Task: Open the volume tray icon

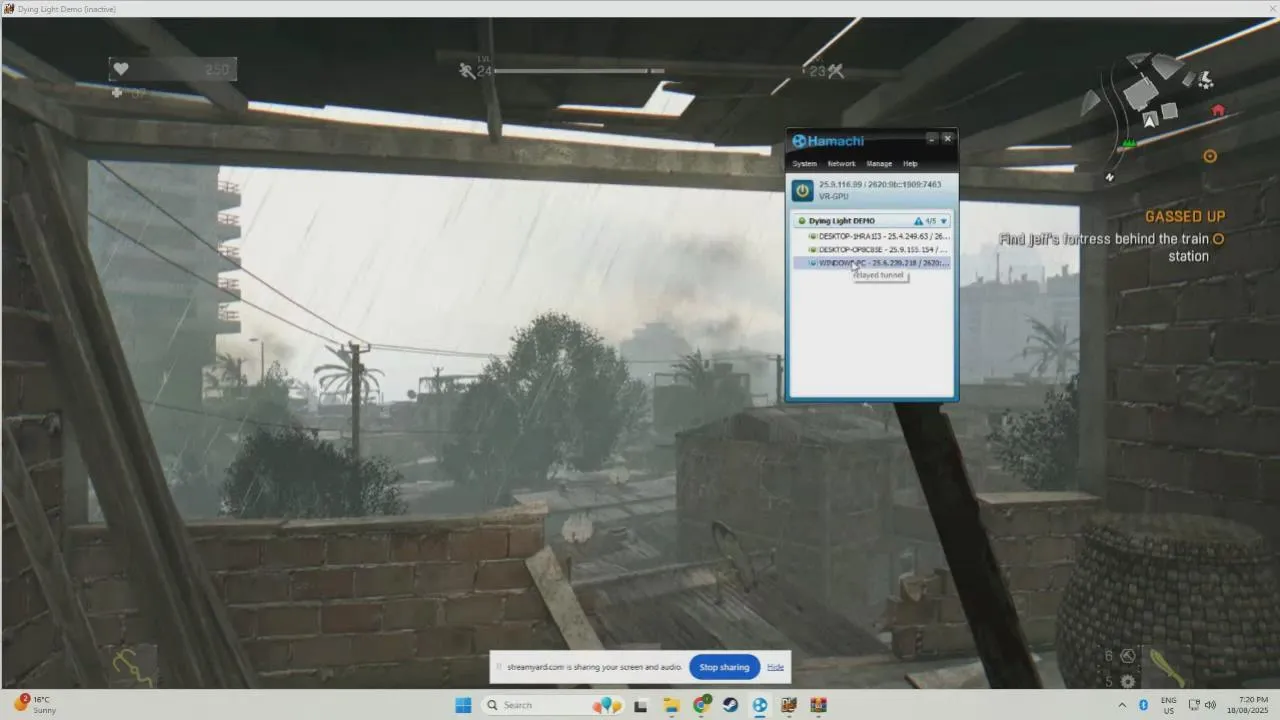Action: click(x=1210, y=705)
